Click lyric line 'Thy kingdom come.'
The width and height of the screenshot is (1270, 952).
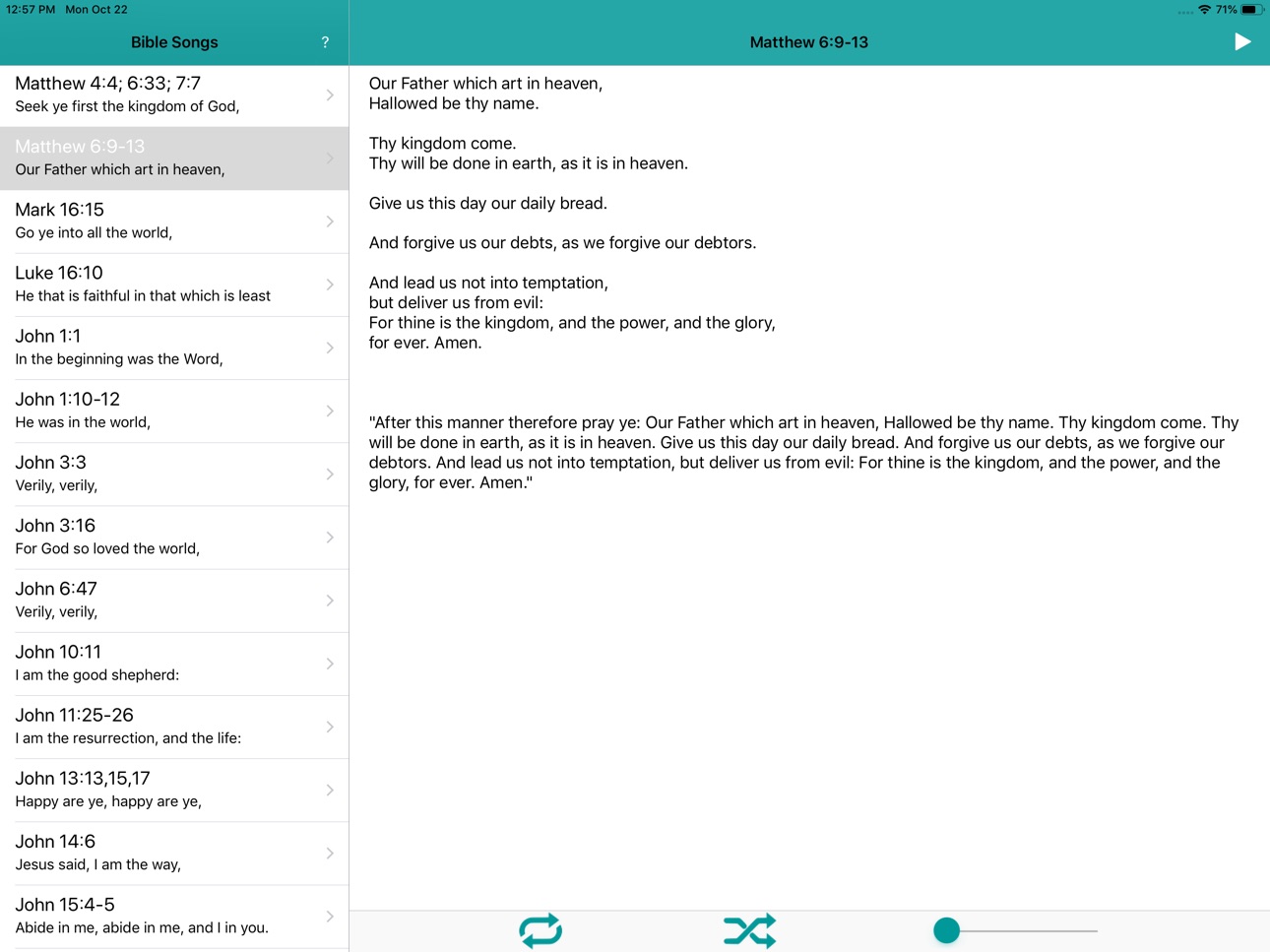point(442,144)
